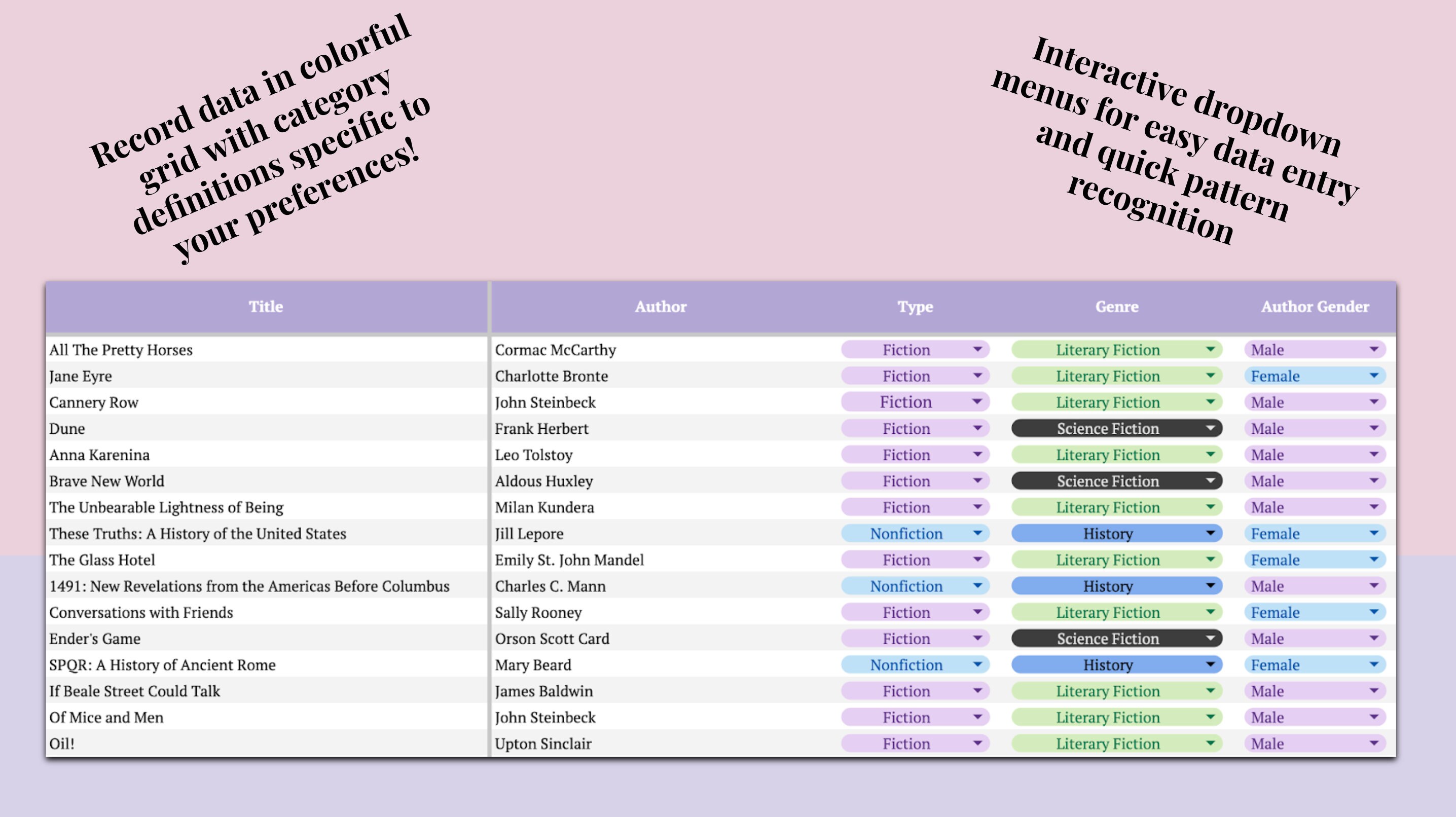1456x817 pixels.
Task: Open Female gender dropdown for Conversations with Friends
Action: [x=1315, y=612]
